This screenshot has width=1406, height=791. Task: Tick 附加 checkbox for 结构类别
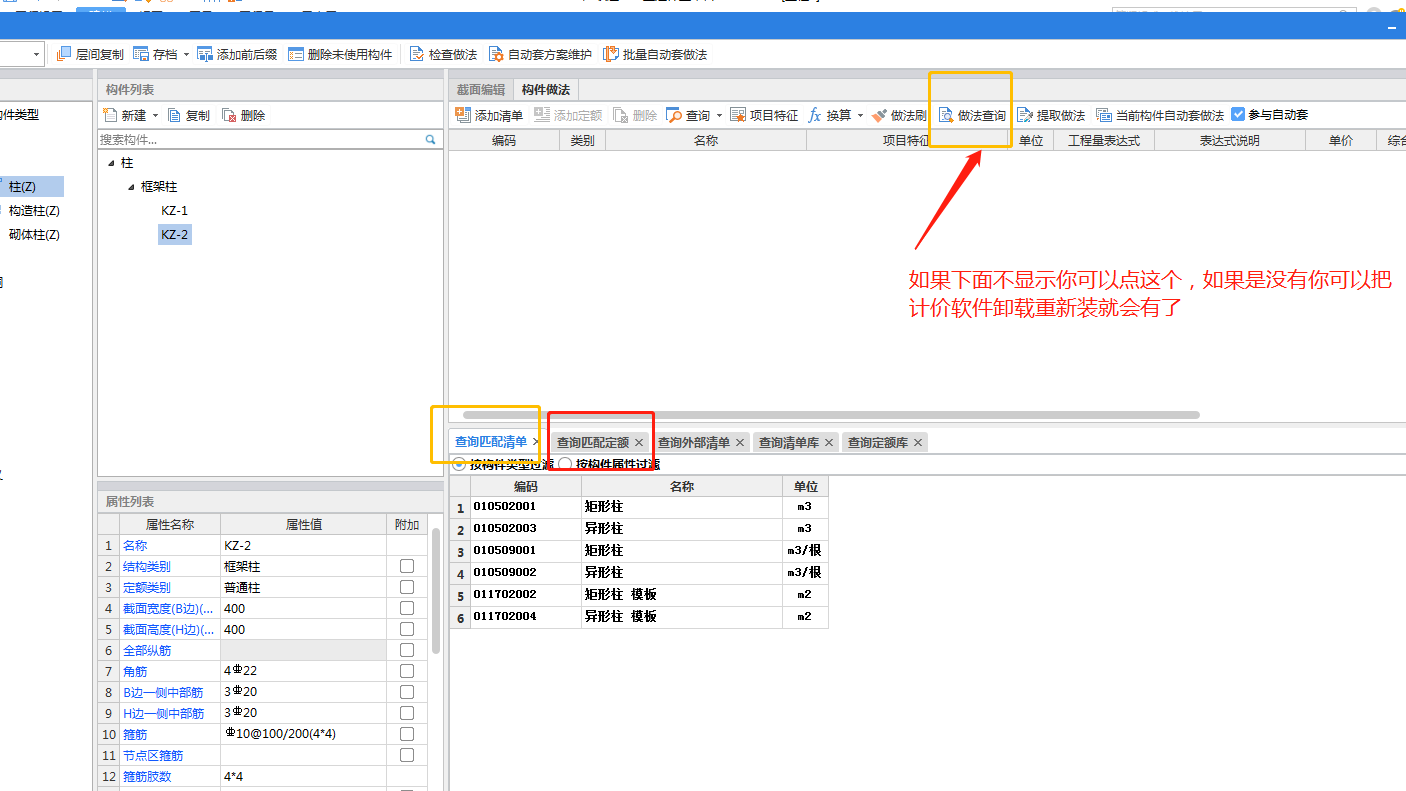tap(407, 566)
